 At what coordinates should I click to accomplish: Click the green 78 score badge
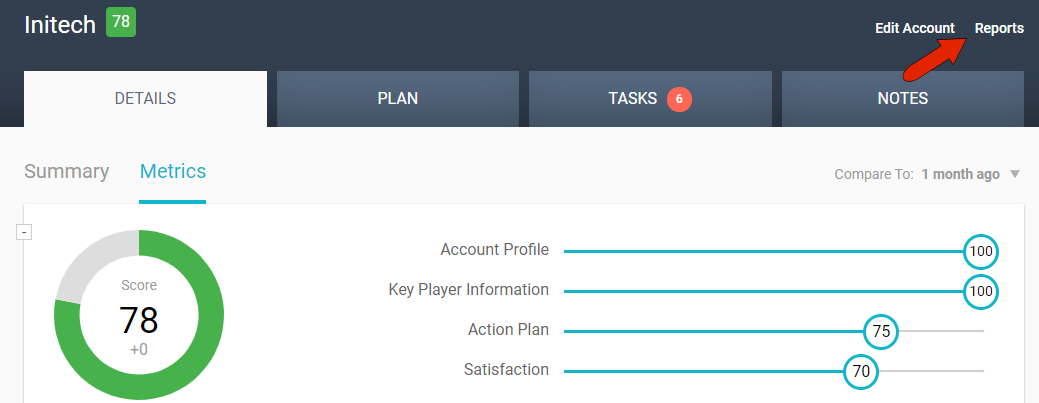point(120,22)
